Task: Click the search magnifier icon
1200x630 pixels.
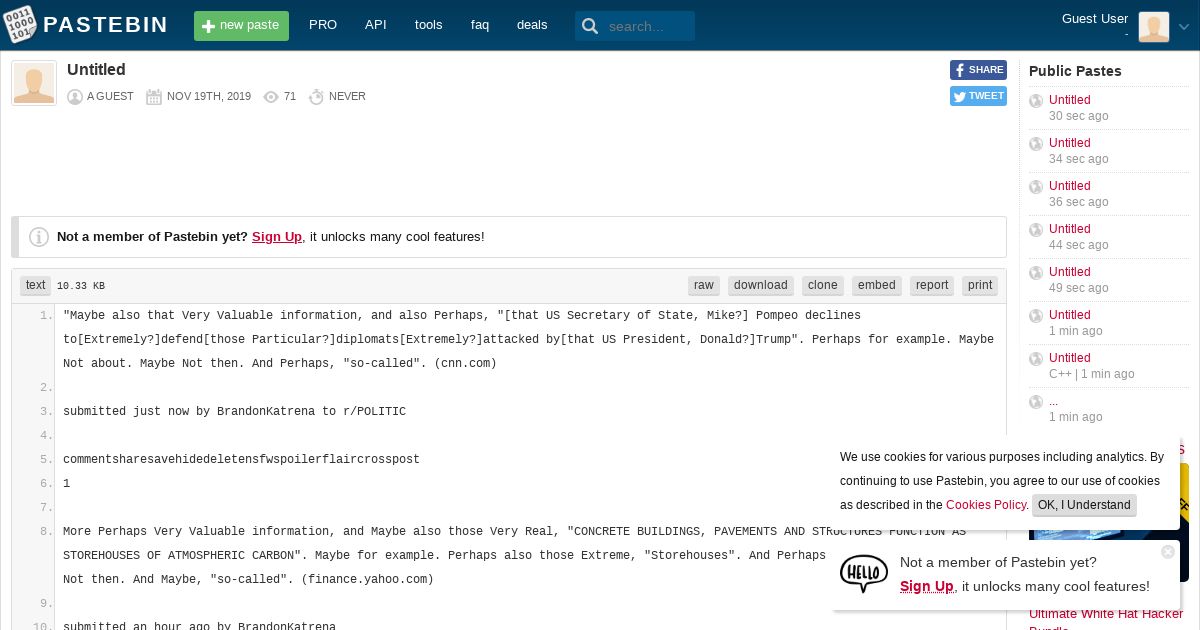Action: tap(590, 26)
